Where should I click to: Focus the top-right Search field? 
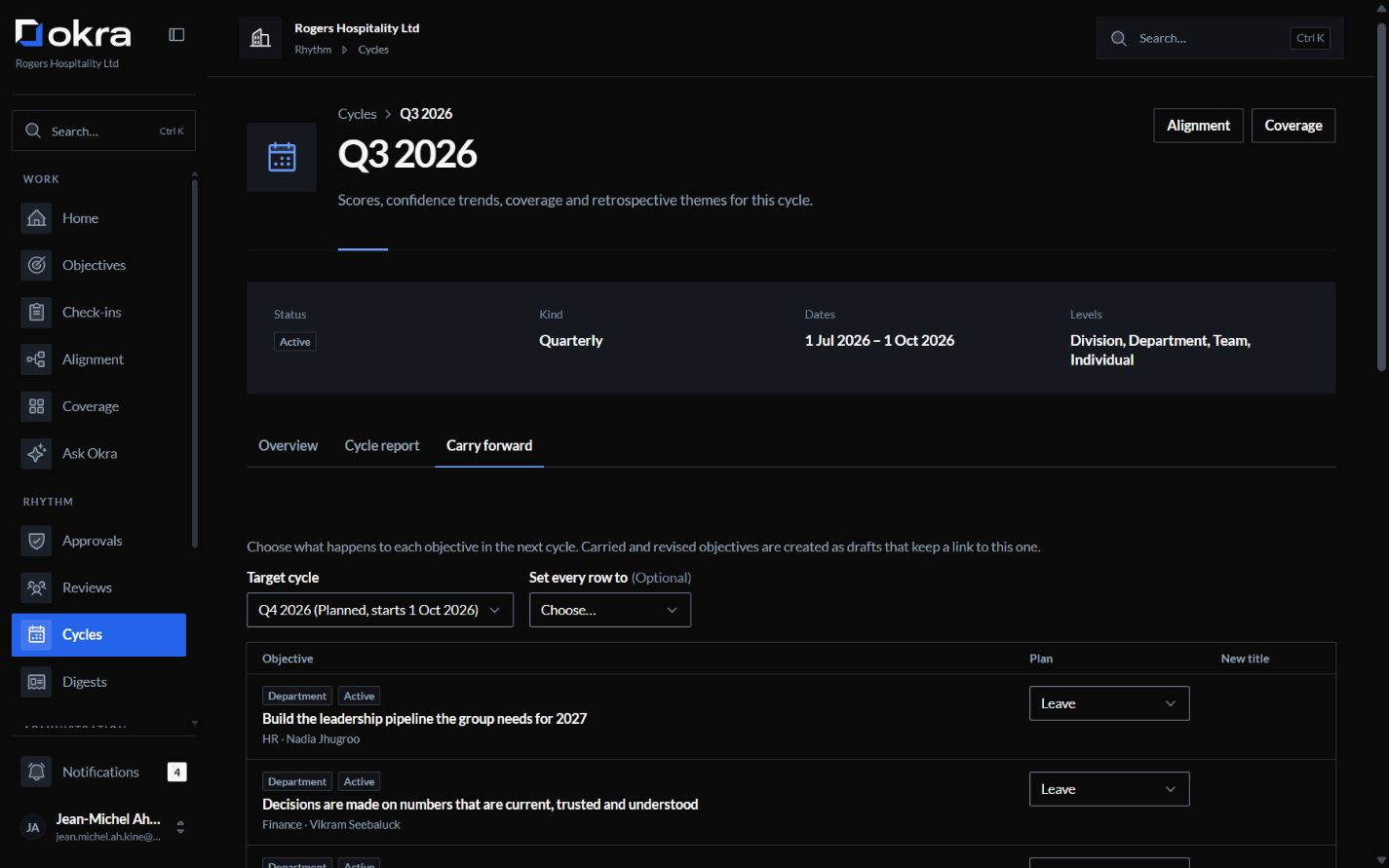coord(1219,38)
